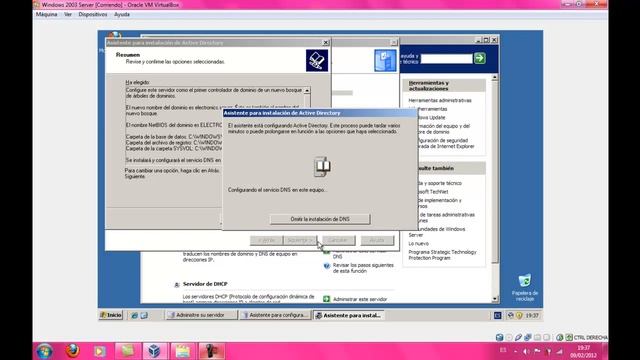Click the VirtualBox optical drive status icon
This screenshot has height=360, width=640.
pyautogui.click(x=509, y=337)
